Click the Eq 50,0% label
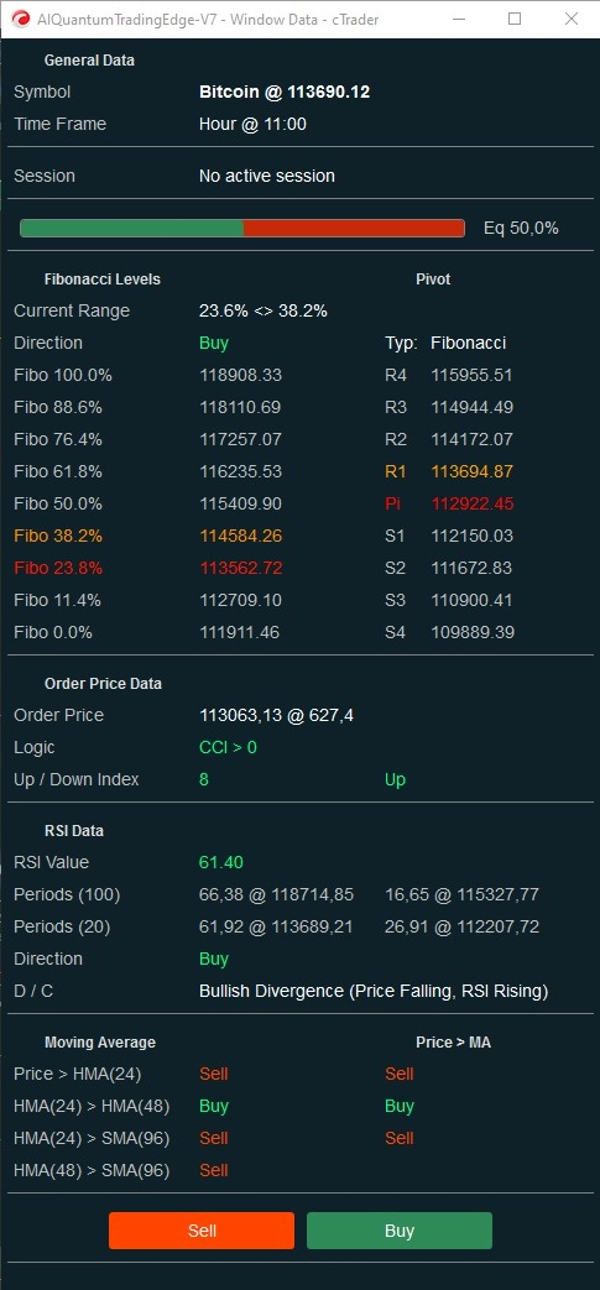Screen dimensions: 600x1290 520,228
